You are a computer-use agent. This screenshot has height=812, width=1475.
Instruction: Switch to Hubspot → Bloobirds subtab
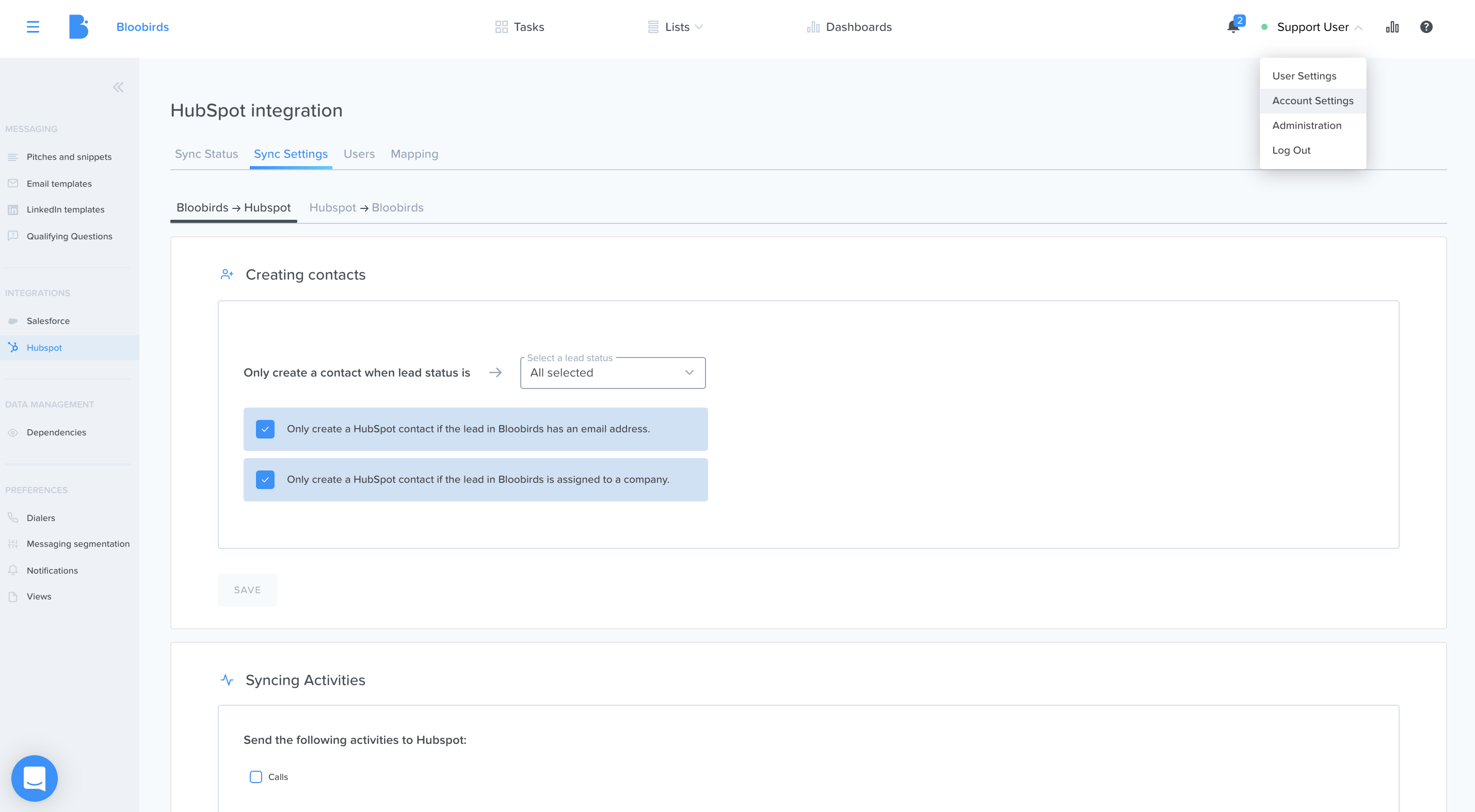[366, 208]
